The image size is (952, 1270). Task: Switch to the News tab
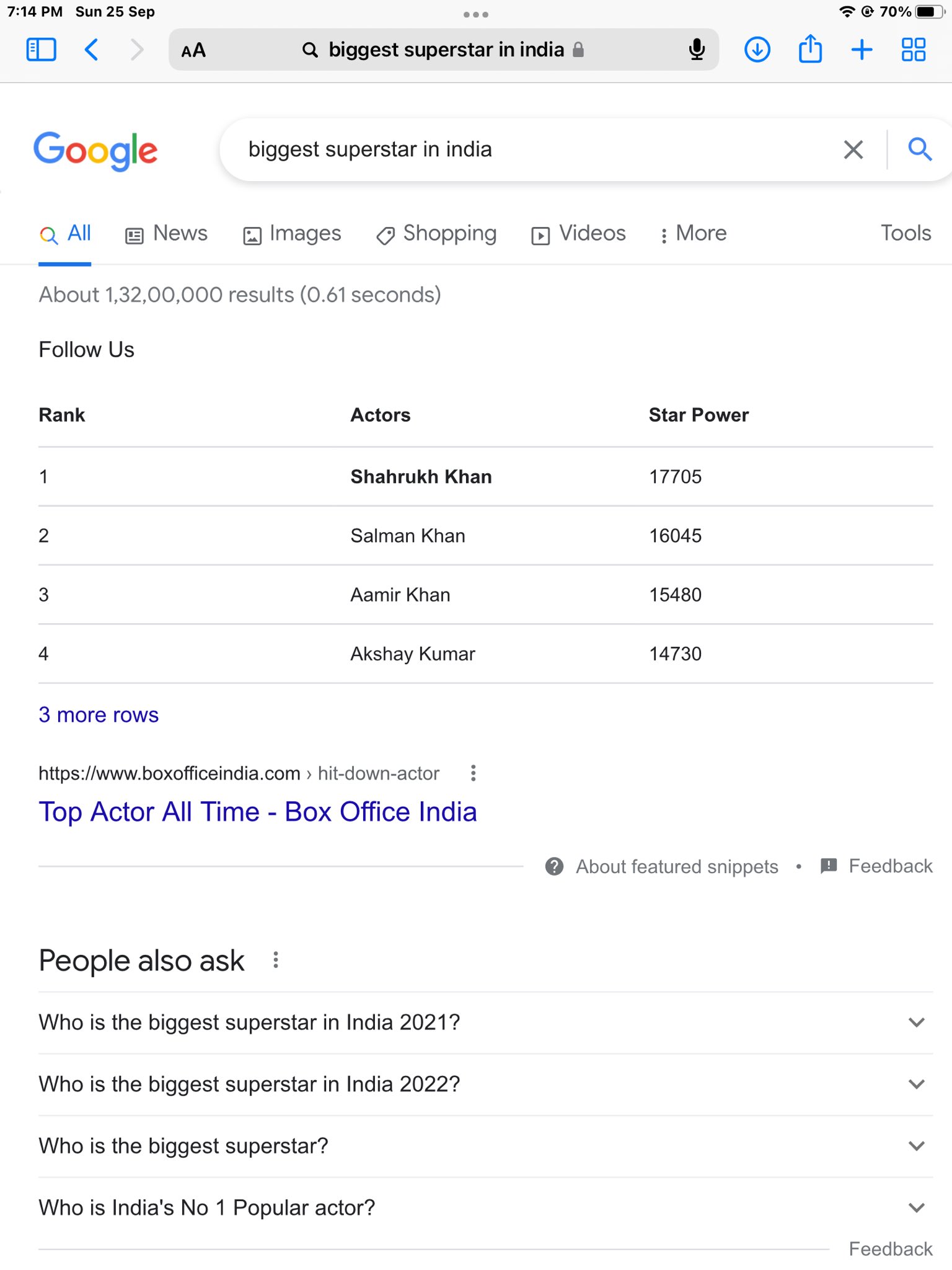[x=166, y=234]
